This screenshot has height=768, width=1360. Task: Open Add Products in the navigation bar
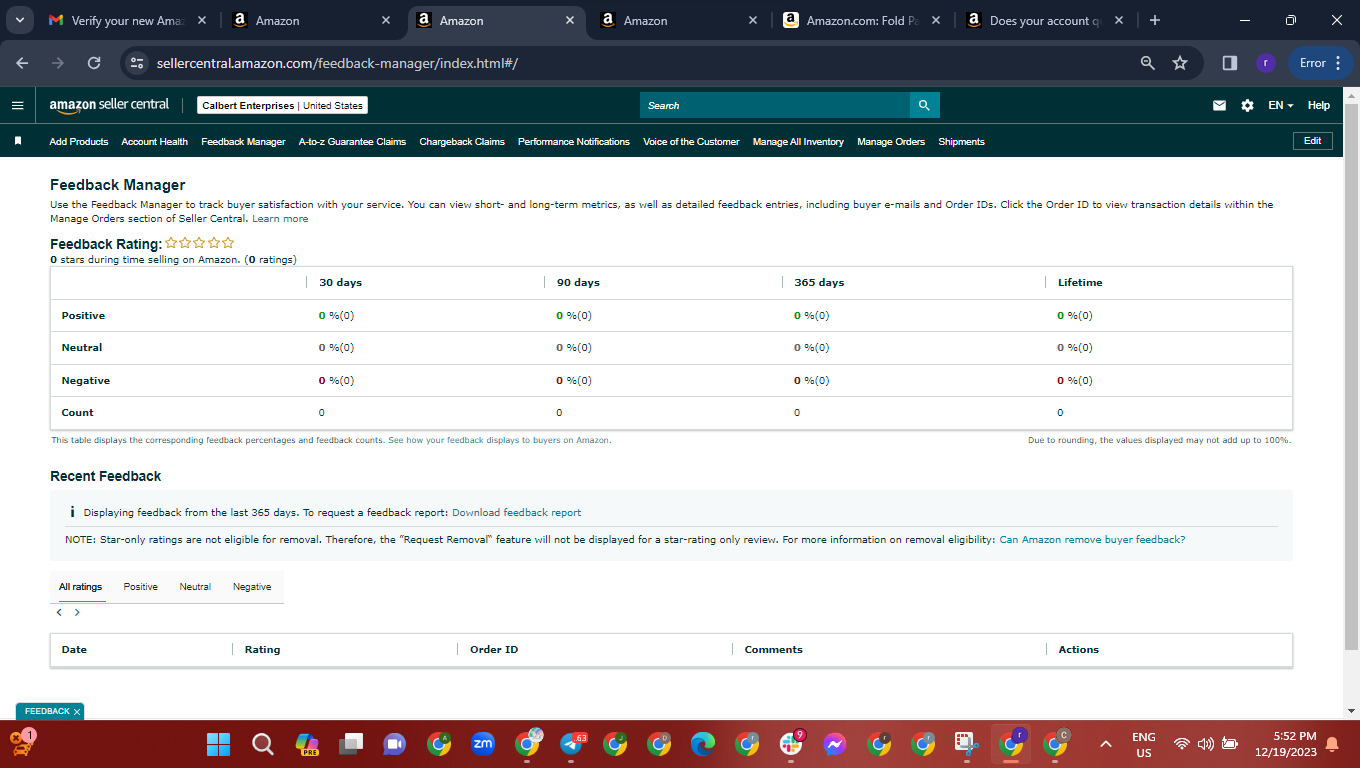coord(79,142)
